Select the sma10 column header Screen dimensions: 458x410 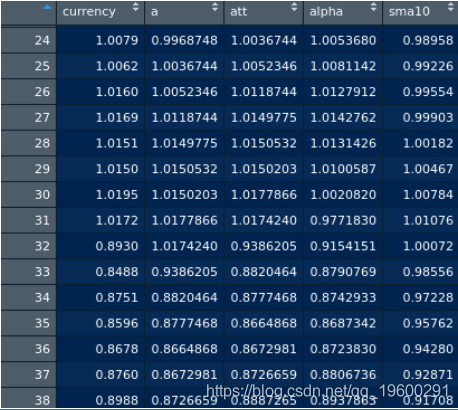pos(409,12)
